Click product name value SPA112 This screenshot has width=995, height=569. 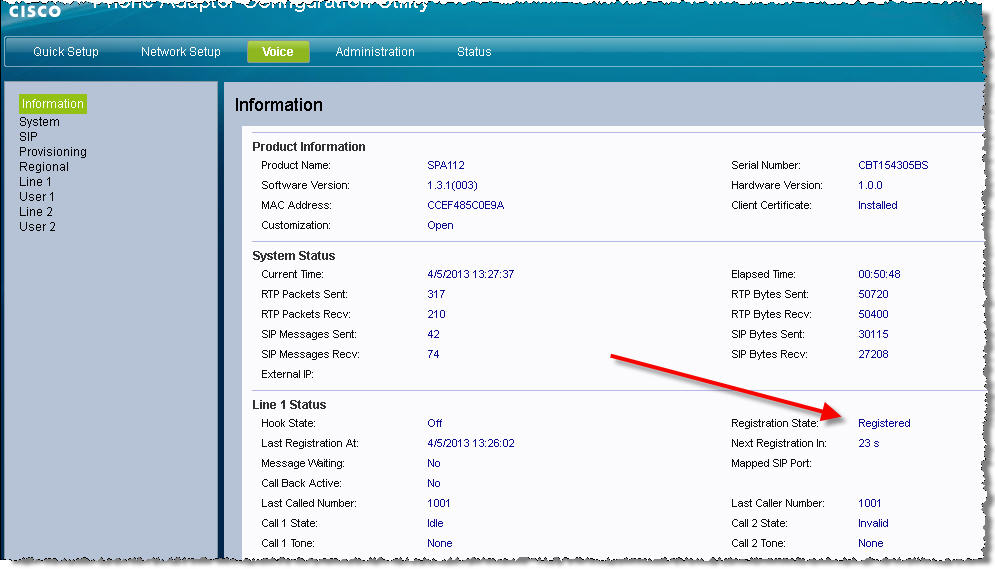click(x=446, y=165)
